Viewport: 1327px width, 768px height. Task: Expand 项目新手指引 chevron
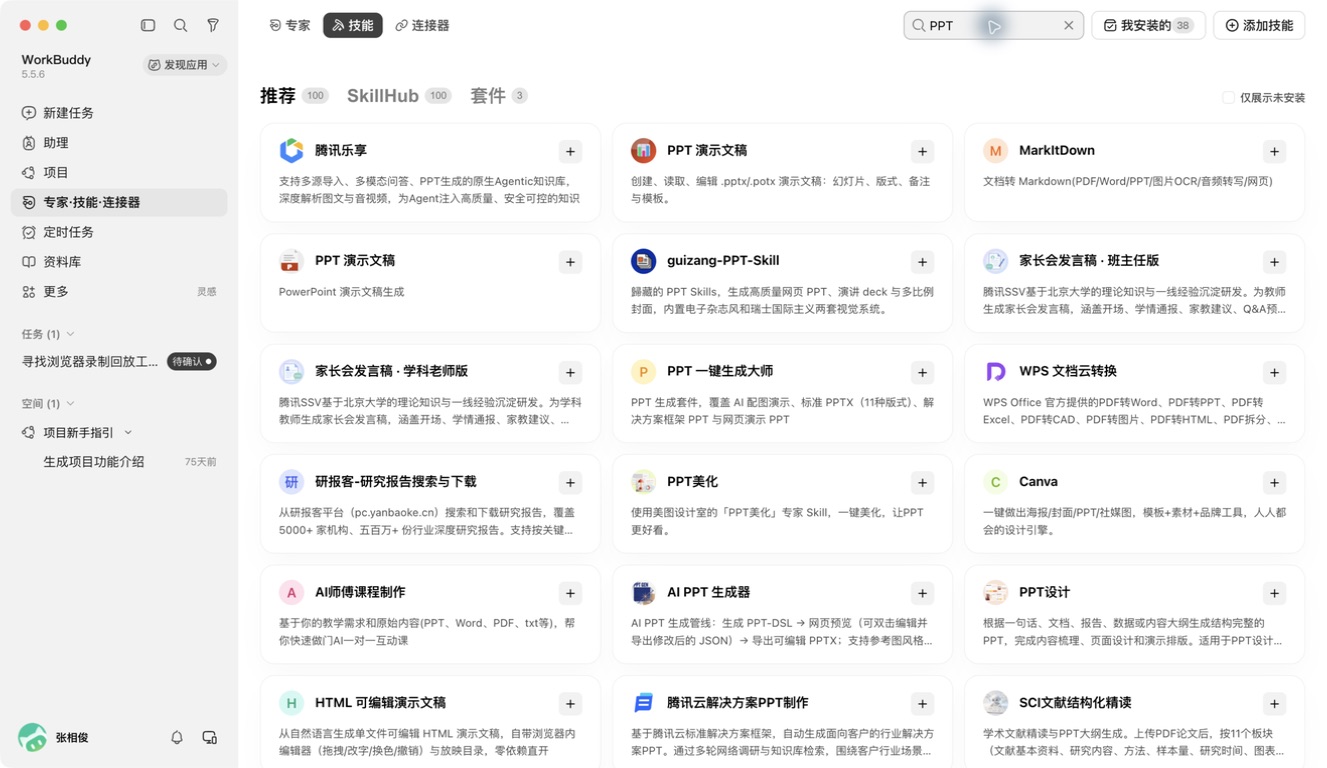click(128, 433)
